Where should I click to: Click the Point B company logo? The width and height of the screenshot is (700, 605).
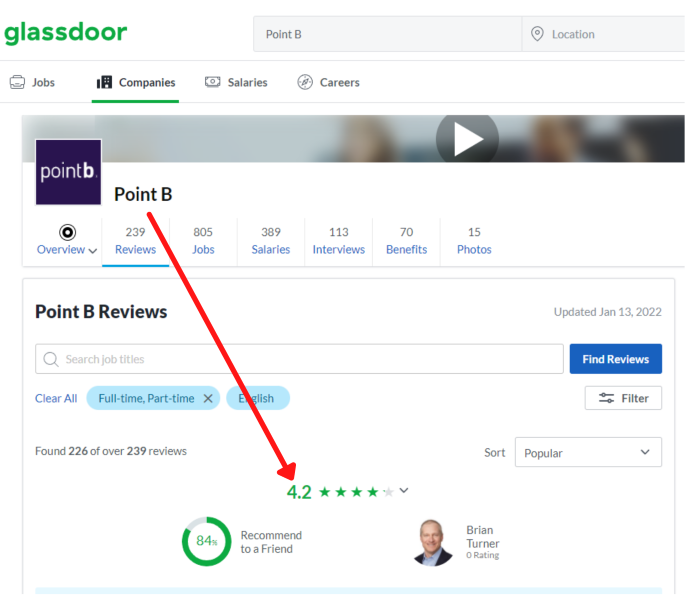click(x=68, y=172)
